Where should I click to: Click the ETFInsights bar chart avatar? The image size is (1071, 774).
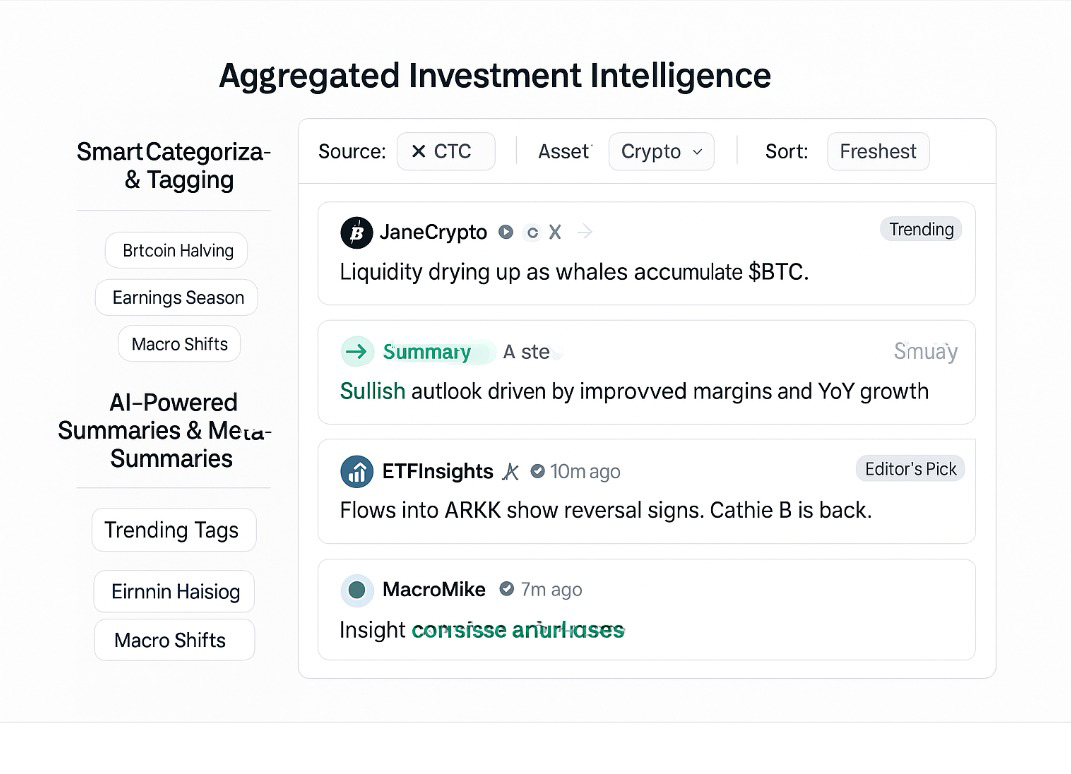(357, 471)
